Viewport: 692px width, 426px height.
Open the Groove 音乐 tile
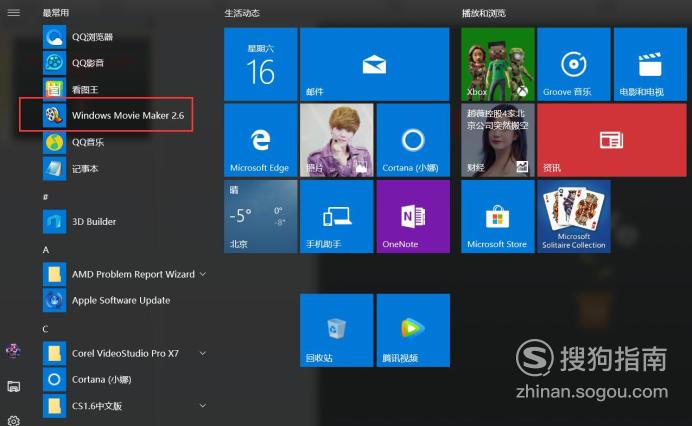(574, 64)
